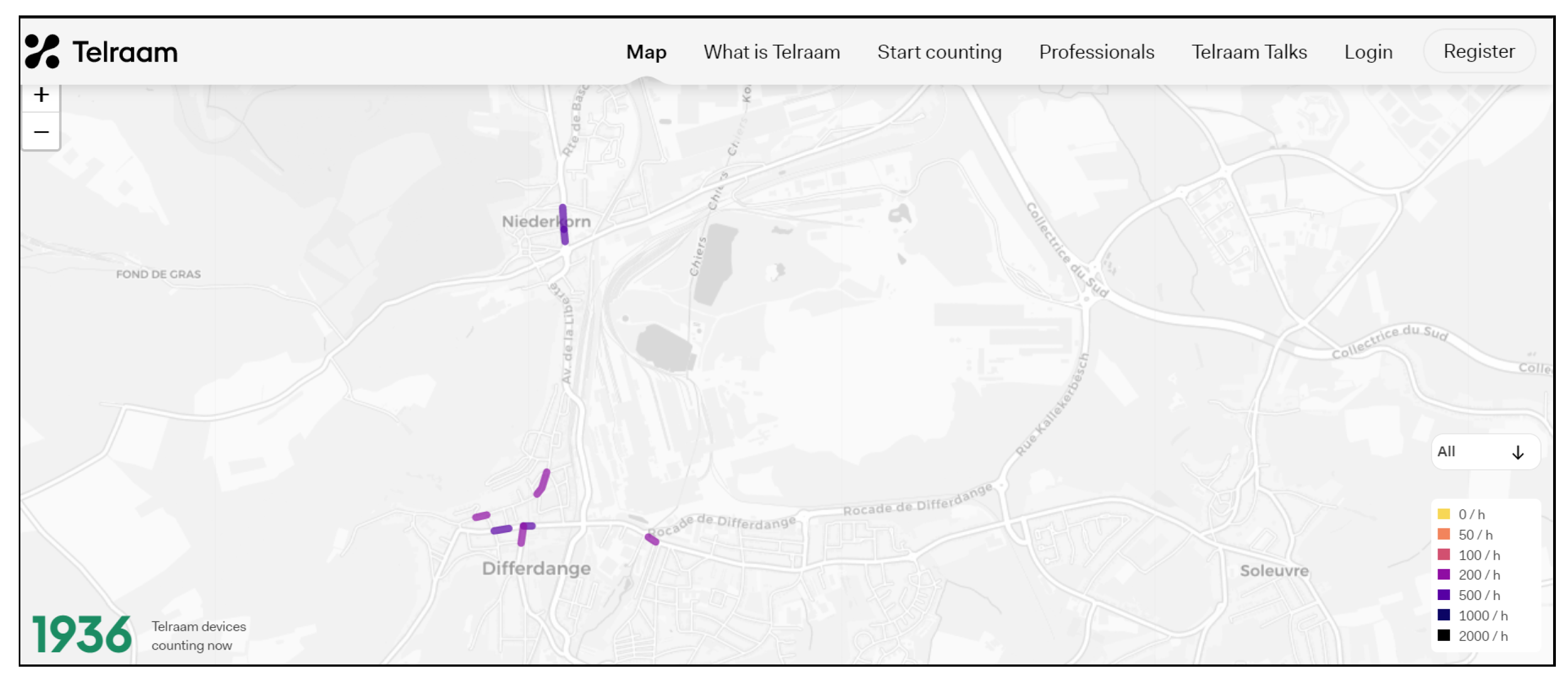This screenshot has height=681, width=1568.
Task: Click the 1936 devices counter
Action: tap(82, 635)
